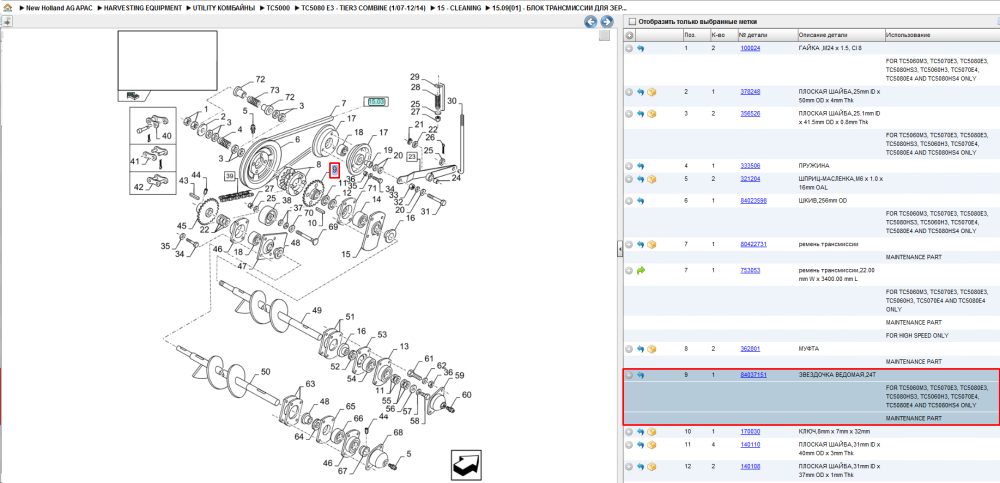Select boxed callout 39 in diagram
The image size is (1000, 483).
tap(229, 177)
